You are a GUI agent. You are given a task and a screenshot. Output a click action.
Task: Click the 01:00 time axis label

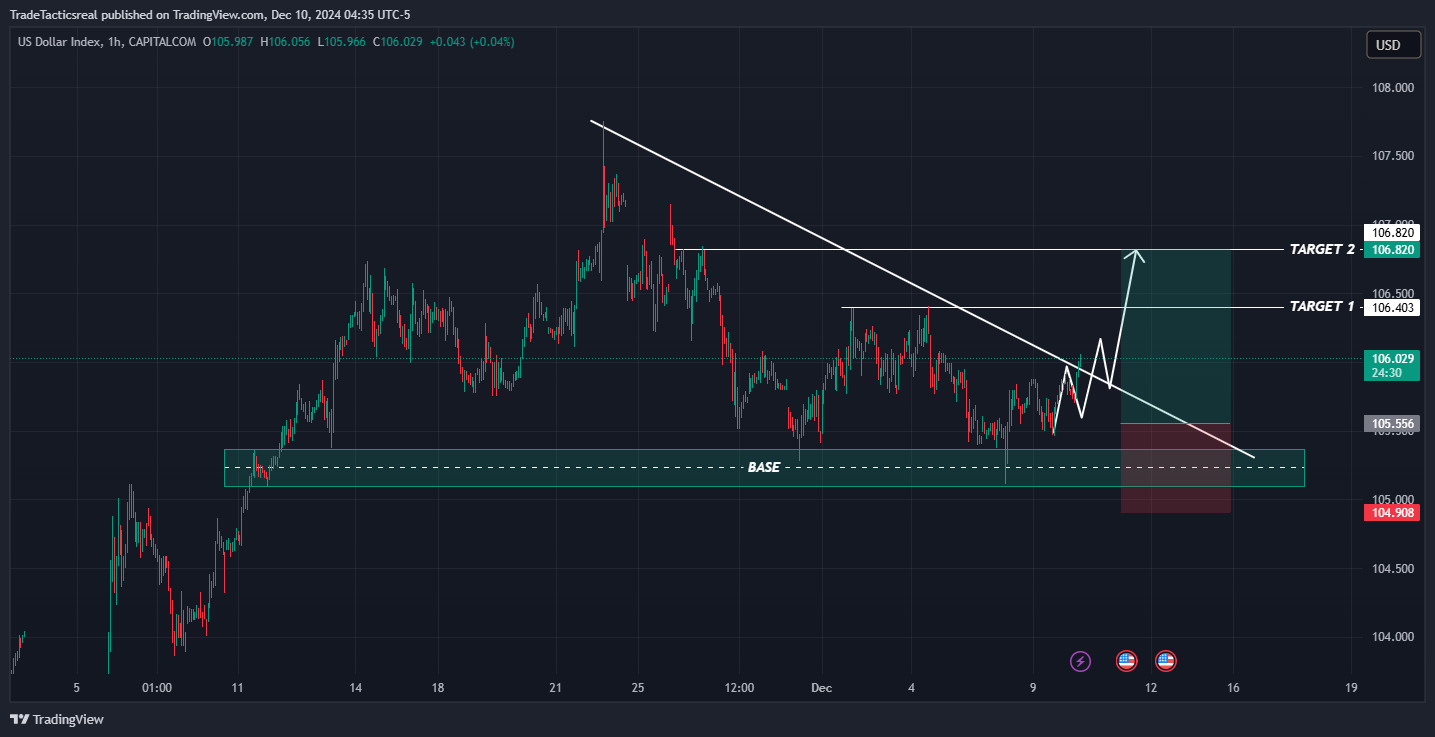pos(157,688)
